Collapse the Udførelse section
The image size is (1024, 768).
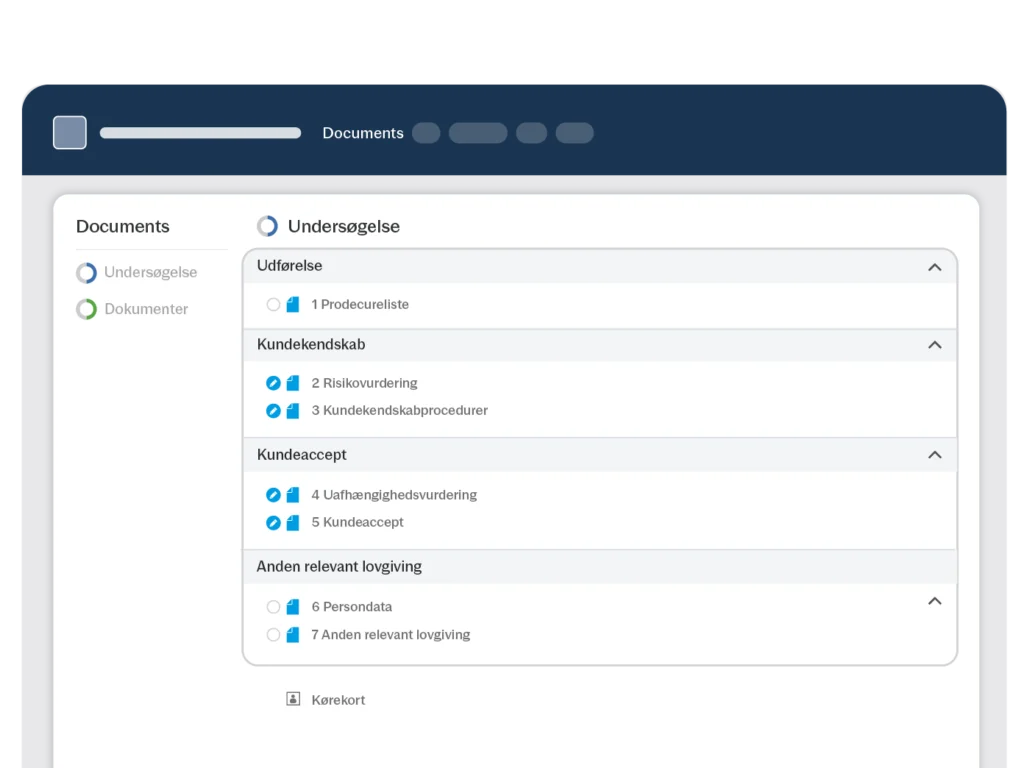pyautogui.click(x=934, y=267)
